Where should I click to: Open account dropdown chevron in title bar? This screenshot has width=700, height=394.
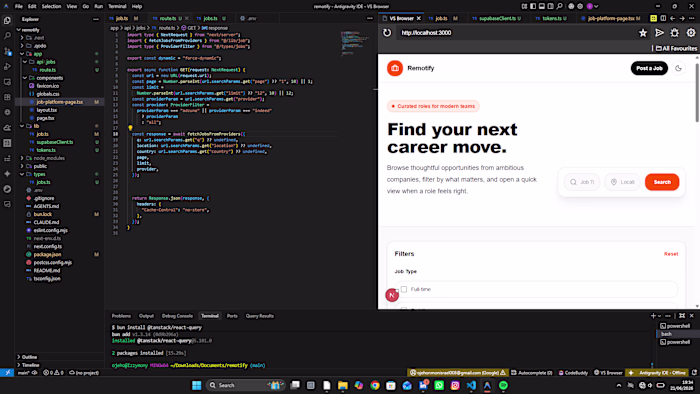(596, 6)
